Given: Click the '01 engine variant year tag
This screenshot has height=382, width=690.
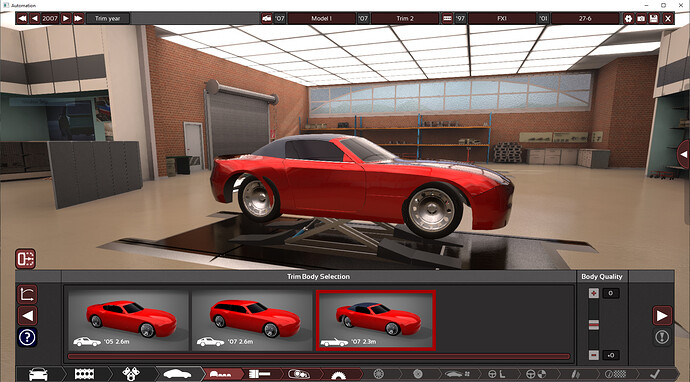Looking at the screenshot, I should click(x=543, y=18).
